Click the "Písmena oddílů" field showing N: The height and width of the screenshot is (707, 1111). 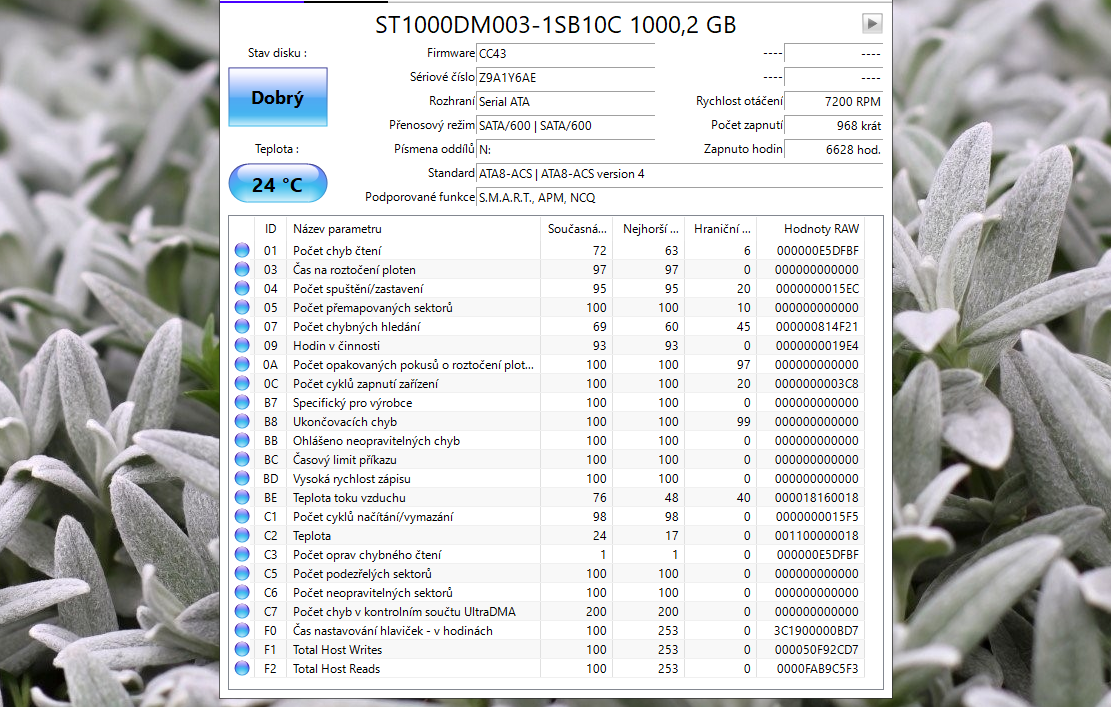tap(565, 150)
